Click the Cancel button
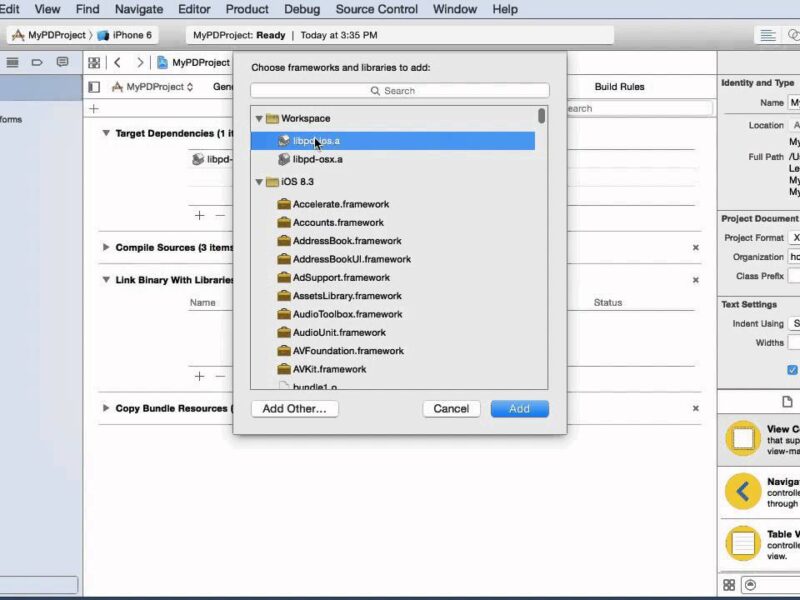 (x=451, y=408)
